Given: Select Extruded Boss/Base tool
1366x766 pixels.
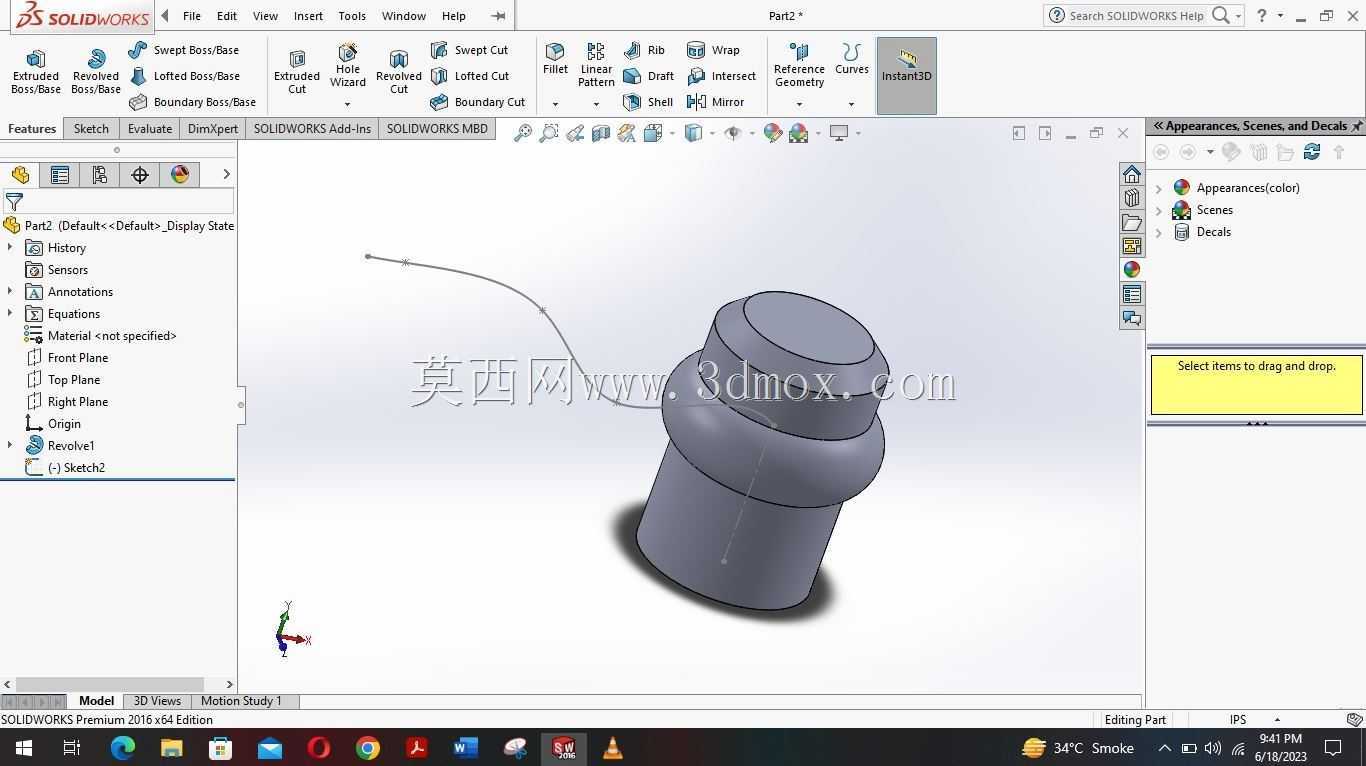Looking at the screenshot, I should [36, 72].
